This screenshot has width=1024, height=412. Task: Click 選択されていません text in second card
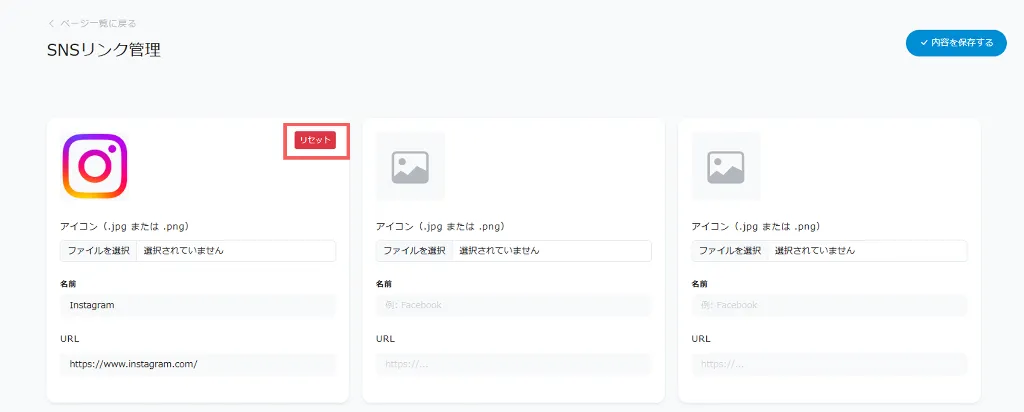point(499,250)
